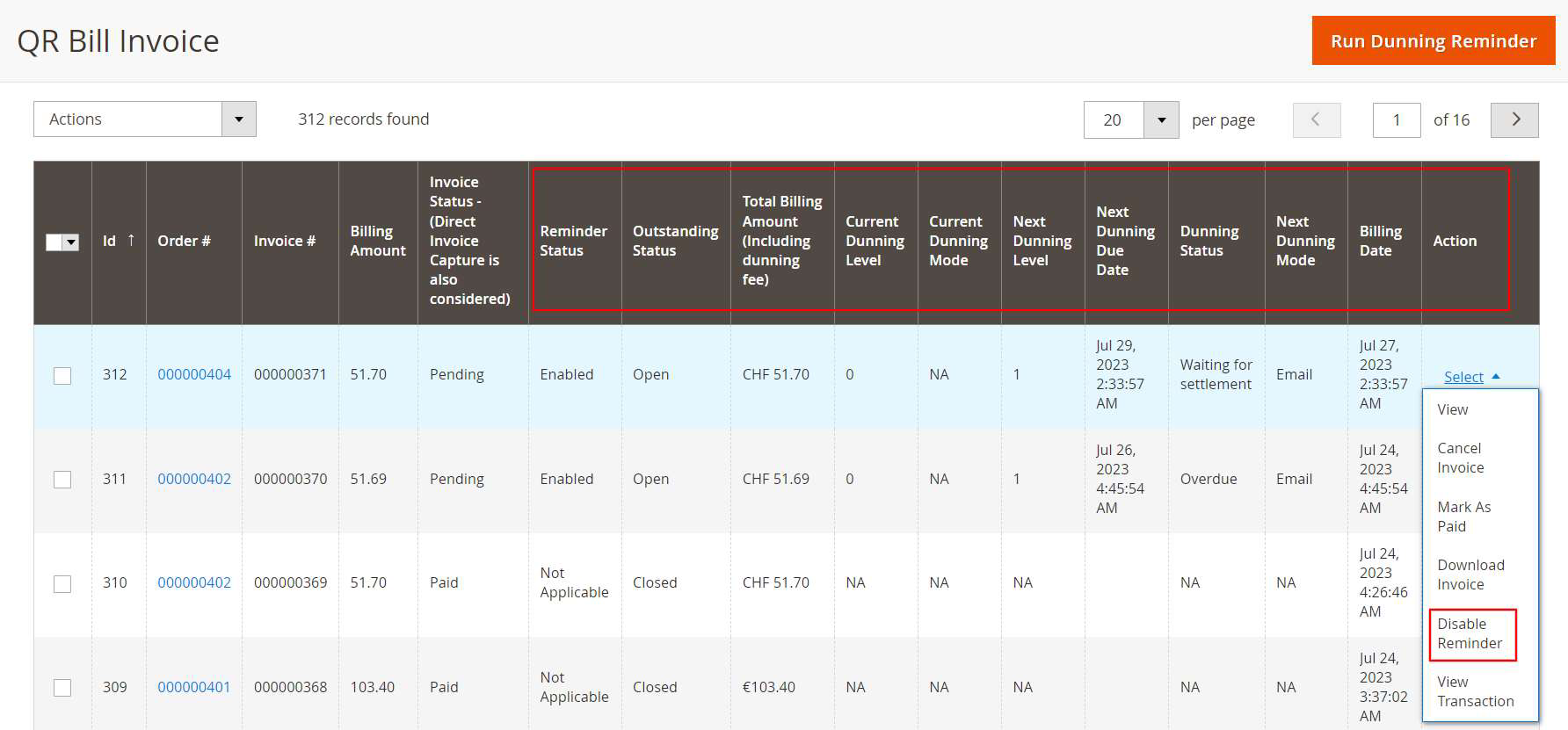
Task: Select the checkbox for row 310
Action: (62, 584)
